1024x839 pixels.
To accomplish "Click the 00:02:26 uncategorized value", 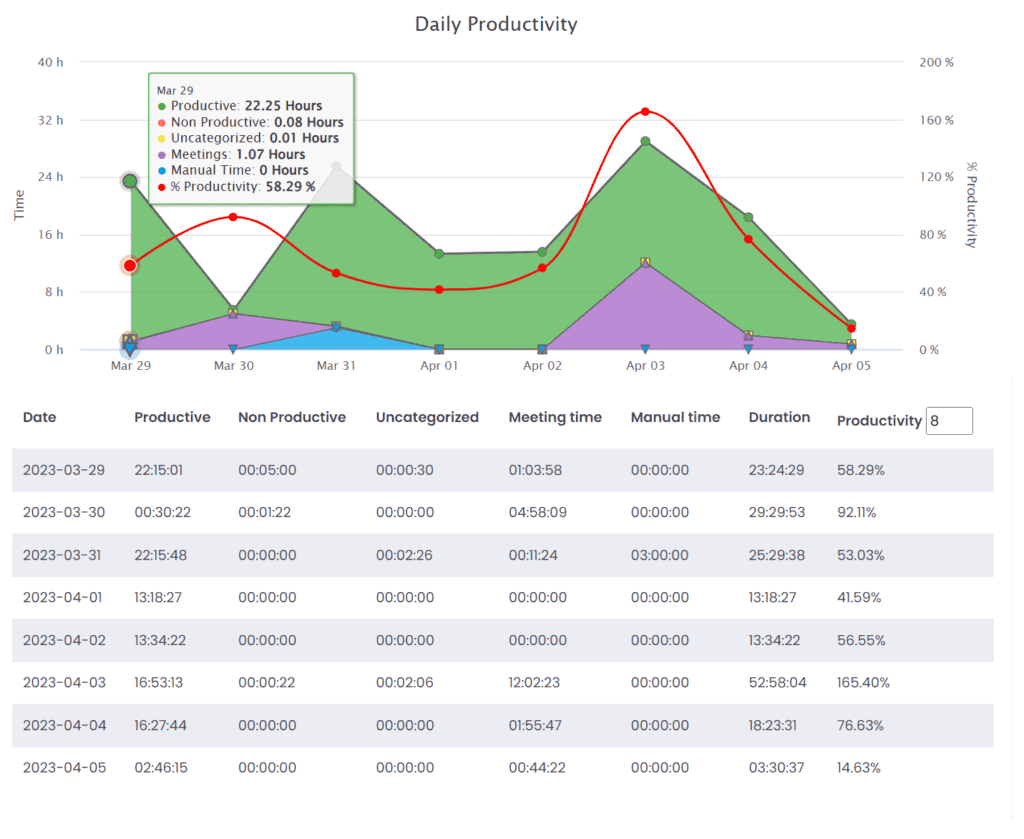I will 404,556.
